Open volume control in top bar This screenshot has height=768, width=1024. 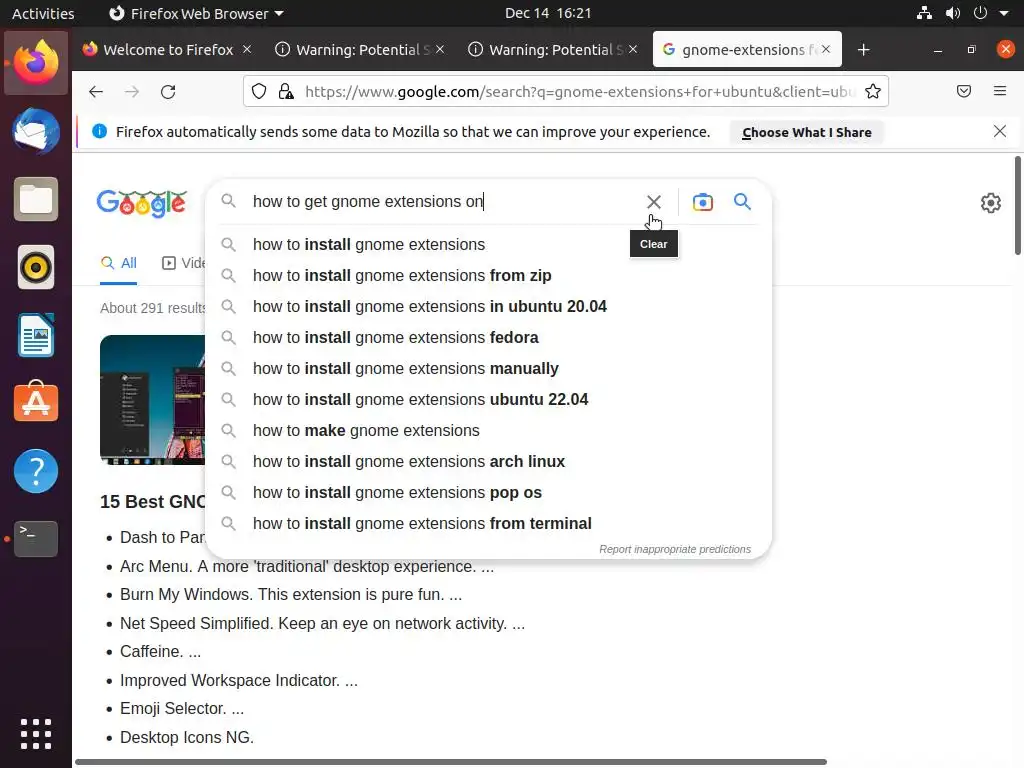tap(953, 13)
